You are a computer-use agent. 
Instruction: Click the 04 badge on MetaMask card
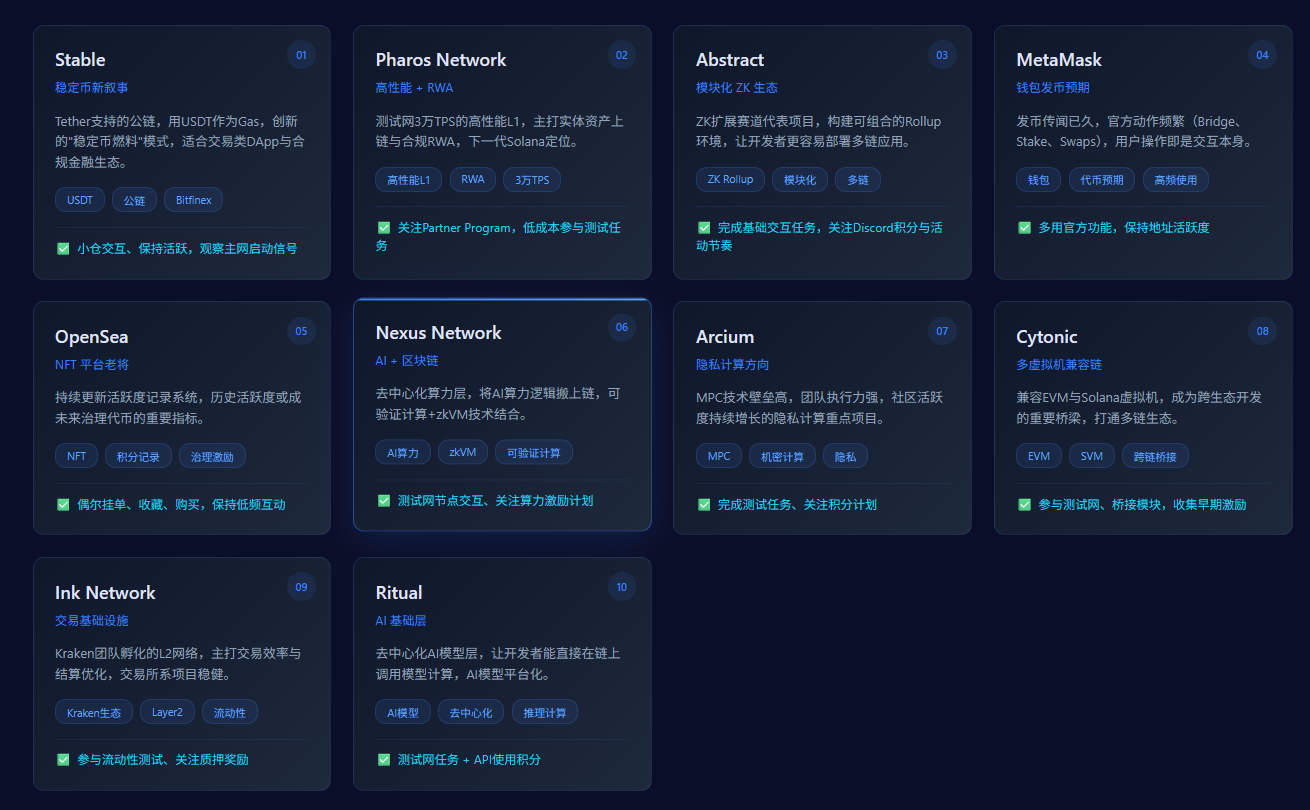coord(1262,55)
